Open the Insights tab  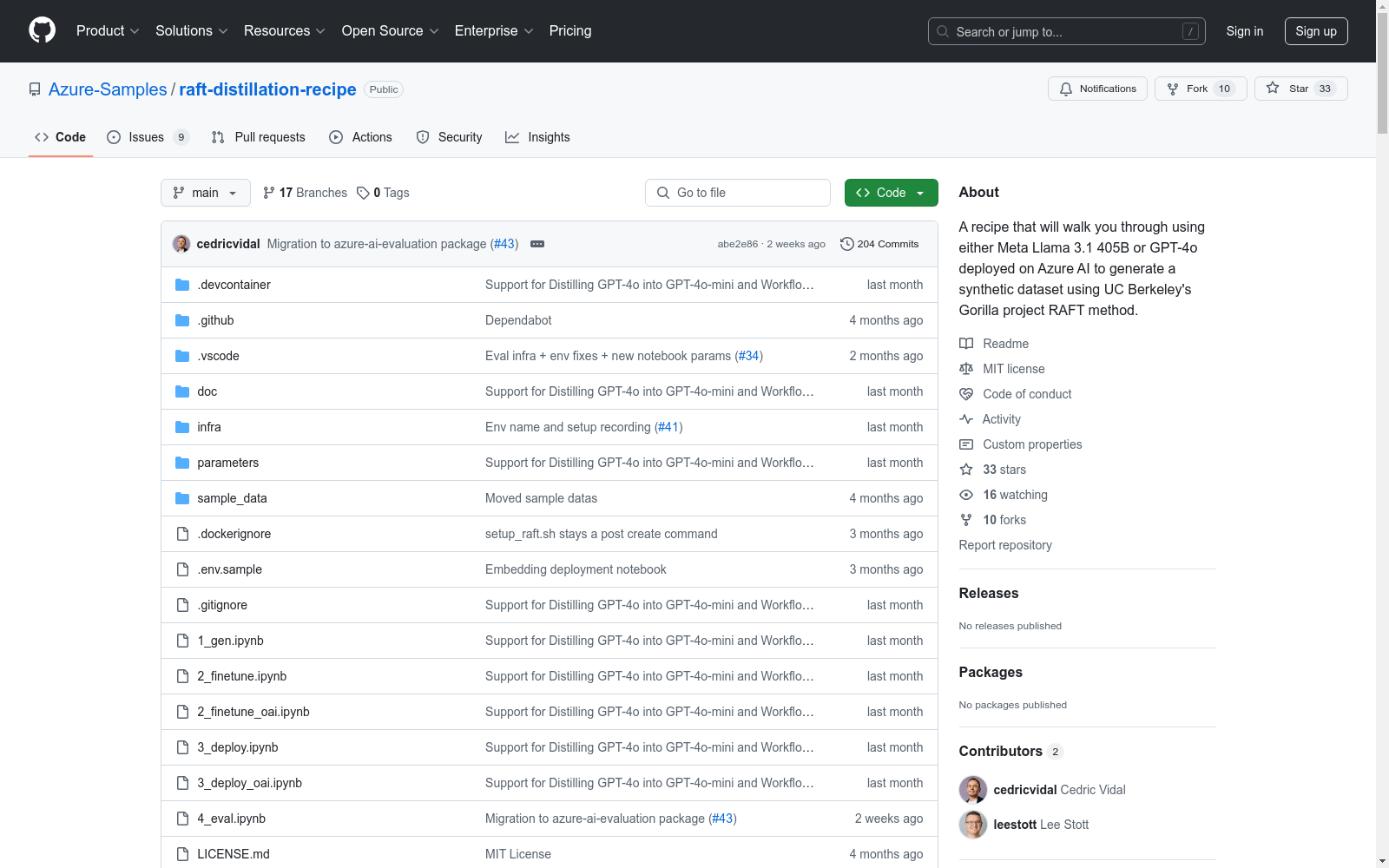[538, 137]
